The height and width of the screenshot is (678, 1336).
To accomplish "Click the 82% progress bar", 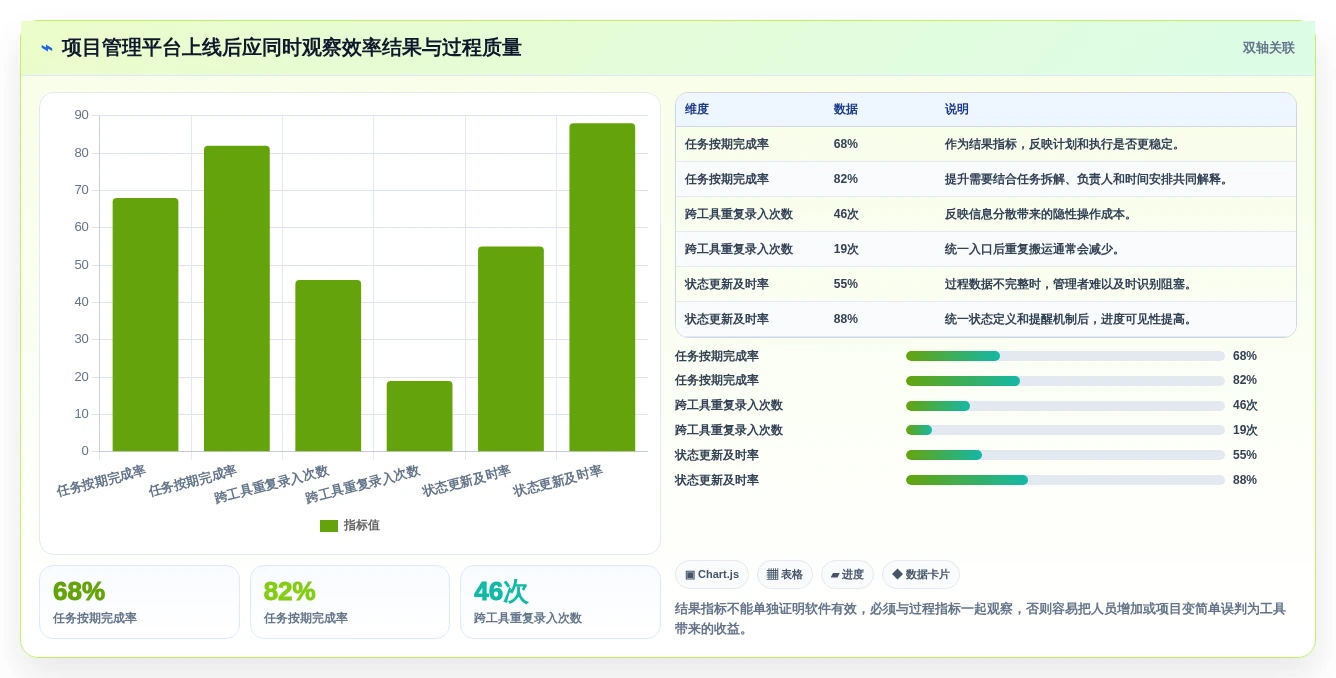I will tap(1065, 381).
